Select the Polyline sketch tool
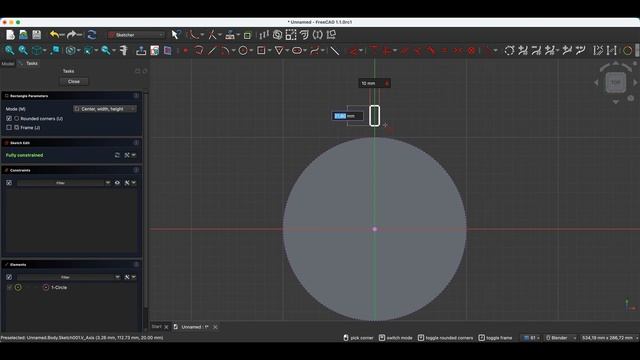 coord(199,51)
